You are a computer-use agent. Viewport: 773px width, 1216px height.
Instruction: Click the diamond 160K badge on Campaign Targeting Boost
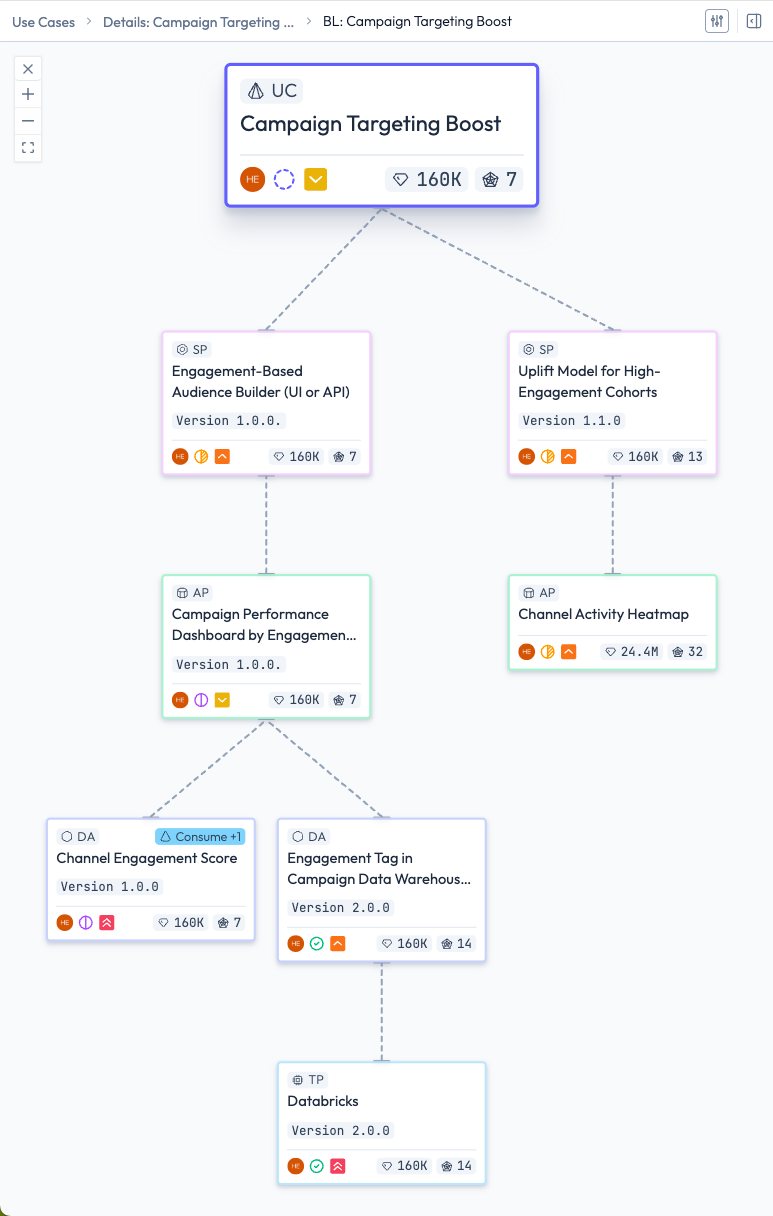click(x=426, y=179)
